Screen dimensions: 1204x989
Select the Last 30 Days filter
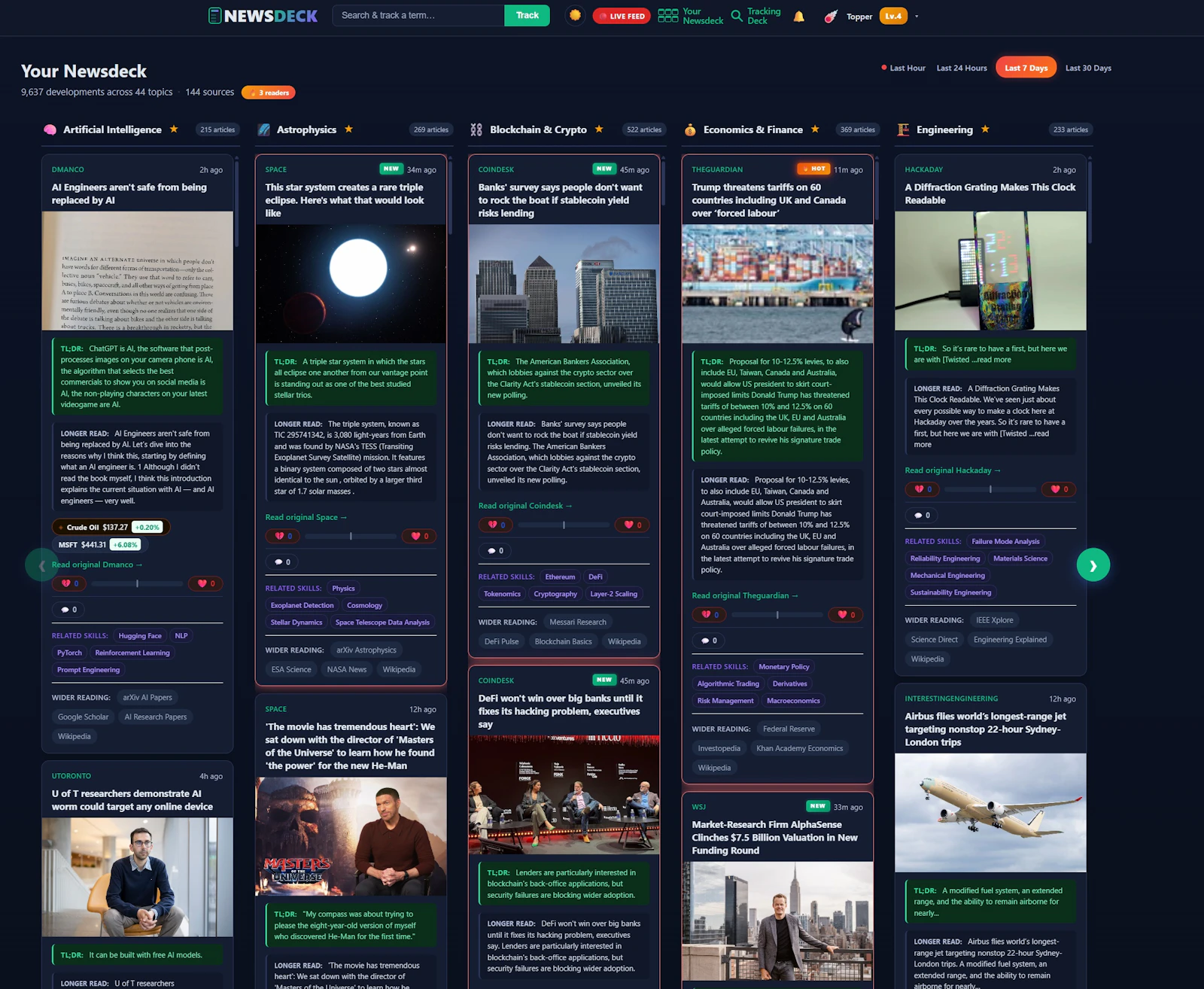tap(1088, 68)
